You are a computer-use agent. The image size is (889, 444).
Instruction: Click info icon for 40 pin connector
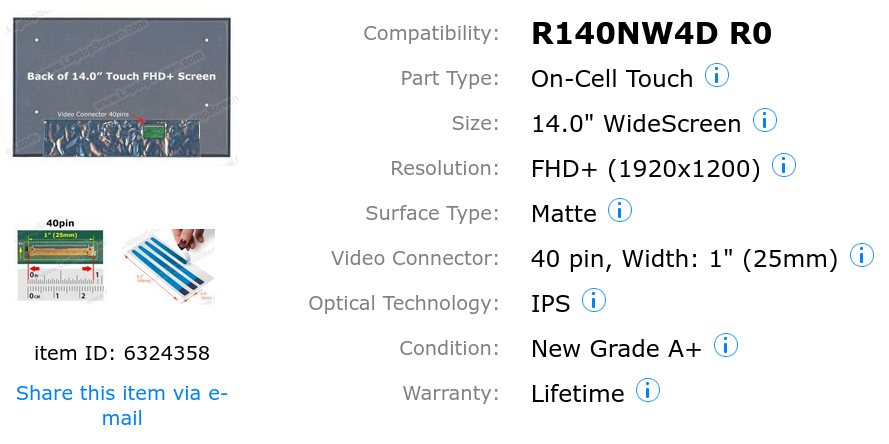[x=861, y=256]
